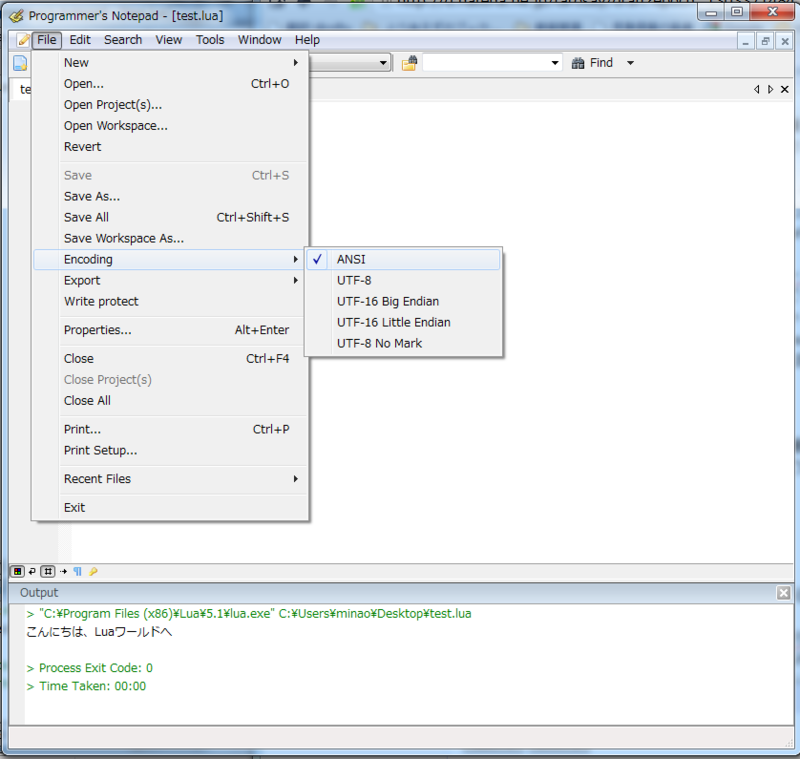The width and height of the screenshot is (800, 759).
Task: Open the Find button's dropdown arrow
Action: pyautogui.click(x=631, y=63)
